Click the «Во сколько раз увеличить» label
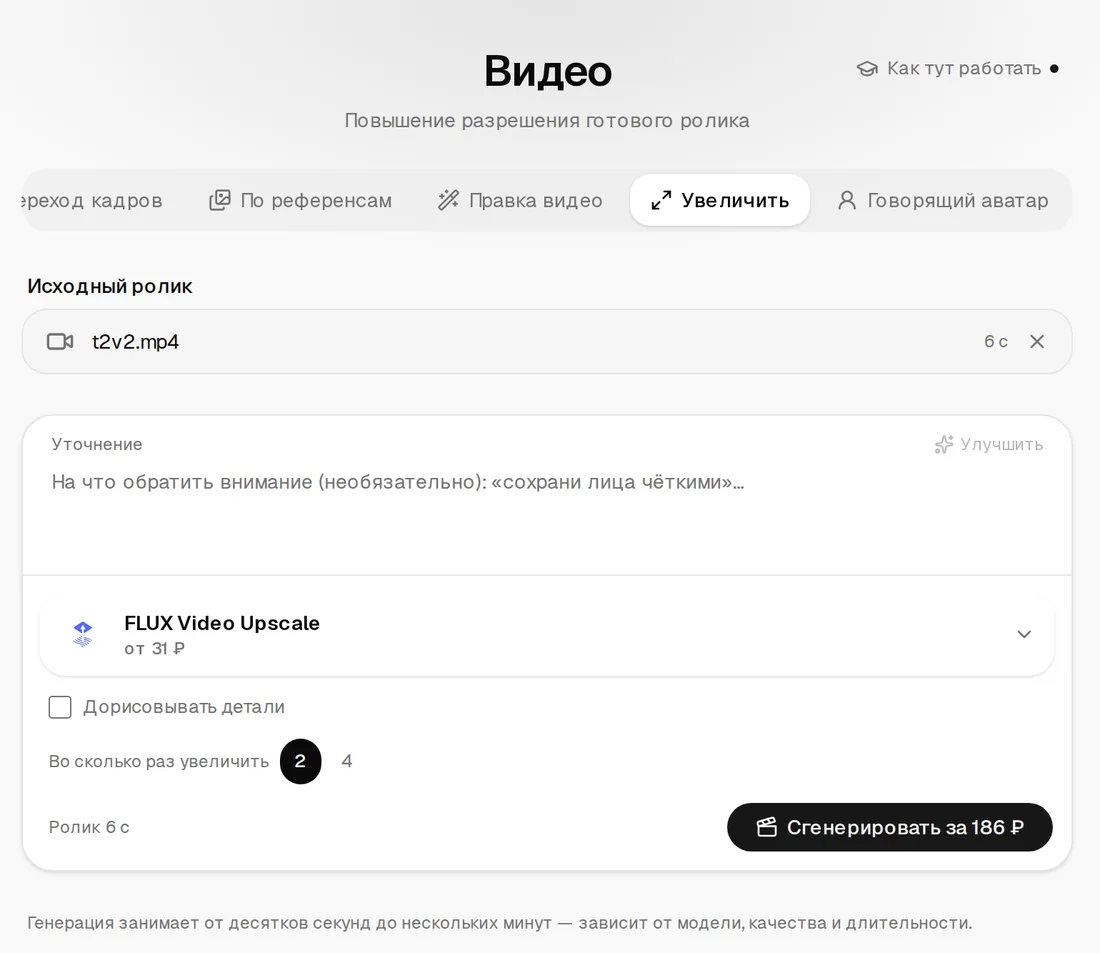The height and width of the screenshot is (953, 1100). (159, 761)
